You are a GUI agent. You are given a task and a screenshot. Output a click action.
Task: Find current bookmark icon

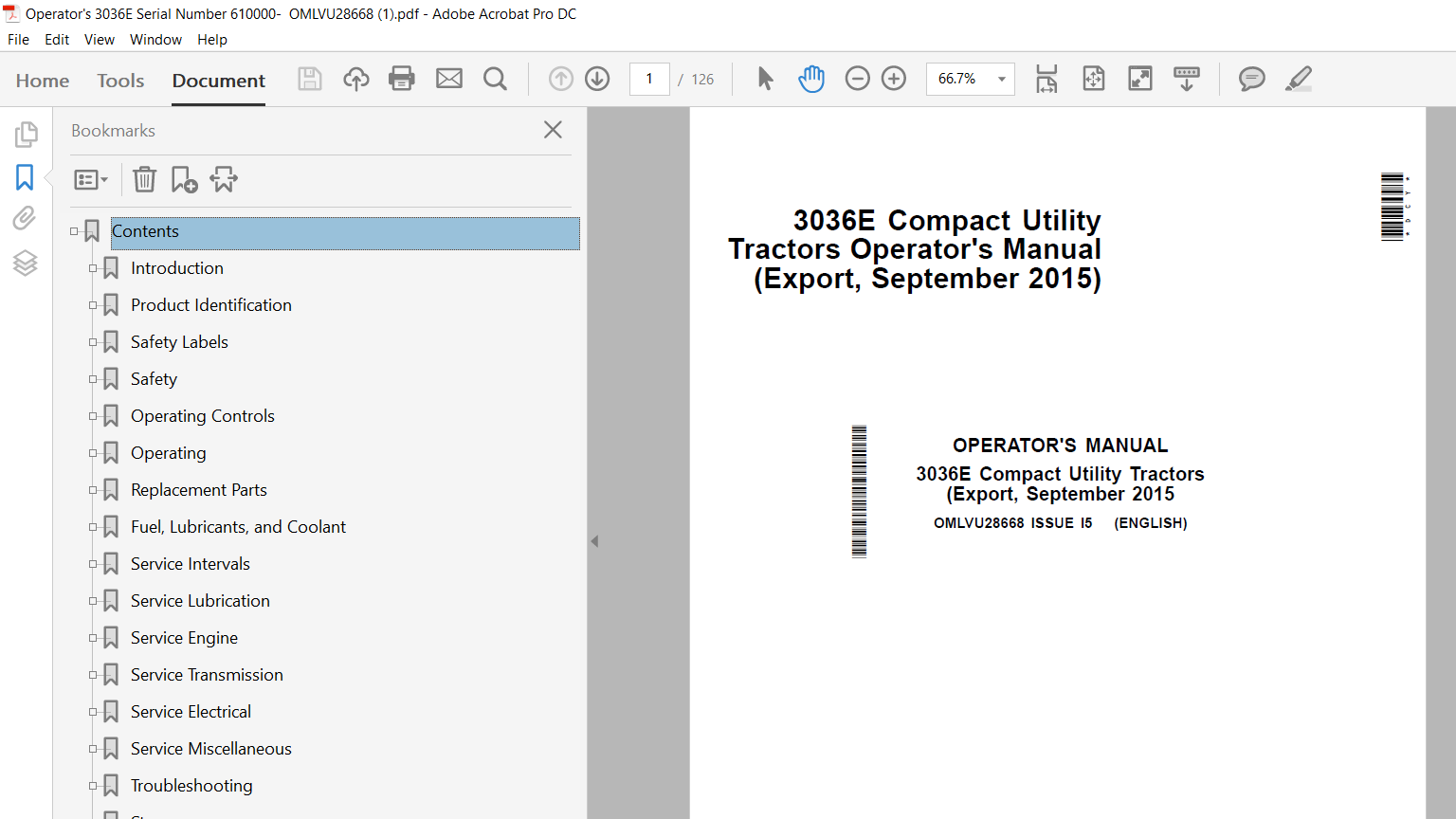(x=224, y=179)
